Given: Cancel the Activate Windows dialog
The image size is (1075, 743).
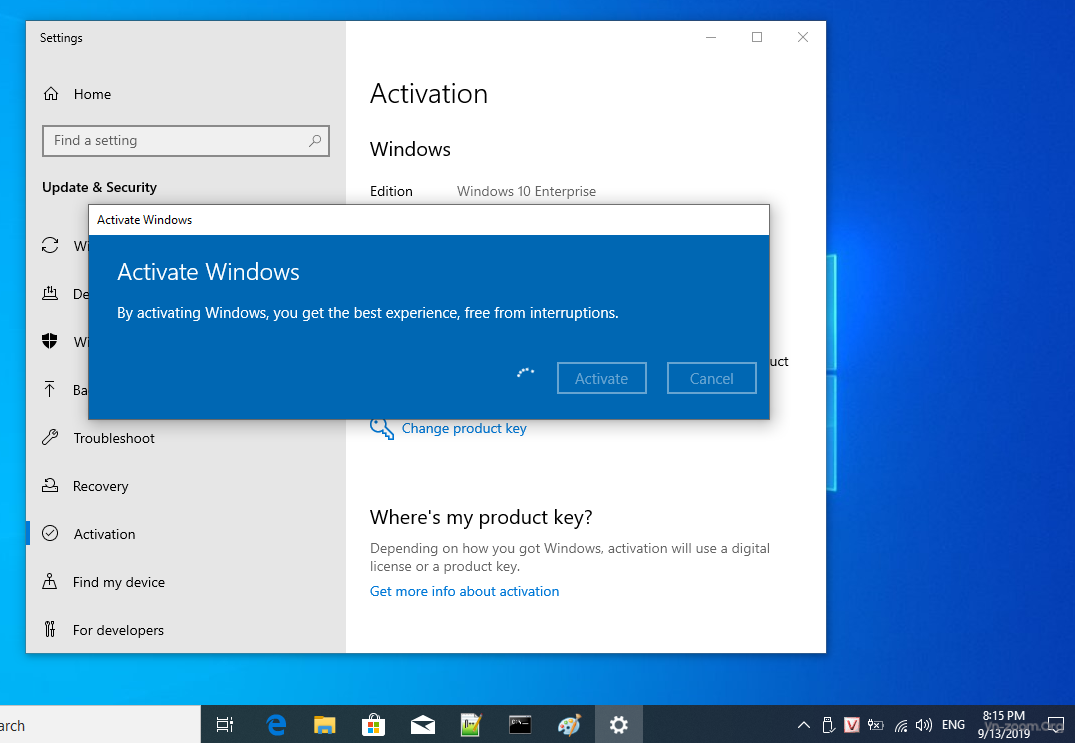Looking at the screenshot, I should pyautogui.click(x=712, y=378).
